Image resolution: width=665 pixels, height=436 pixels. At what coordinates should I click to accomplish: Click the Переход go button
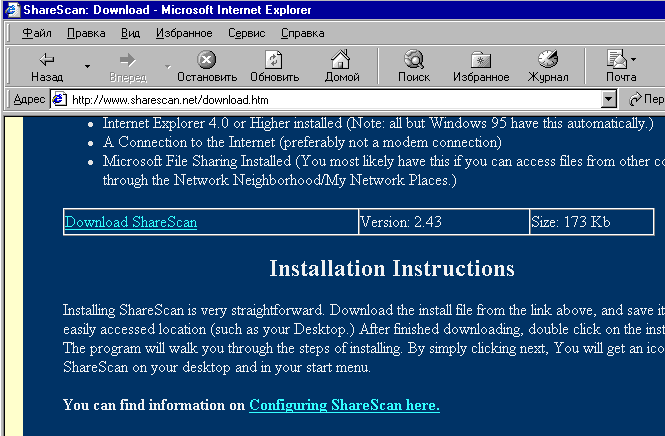point(645,100)
